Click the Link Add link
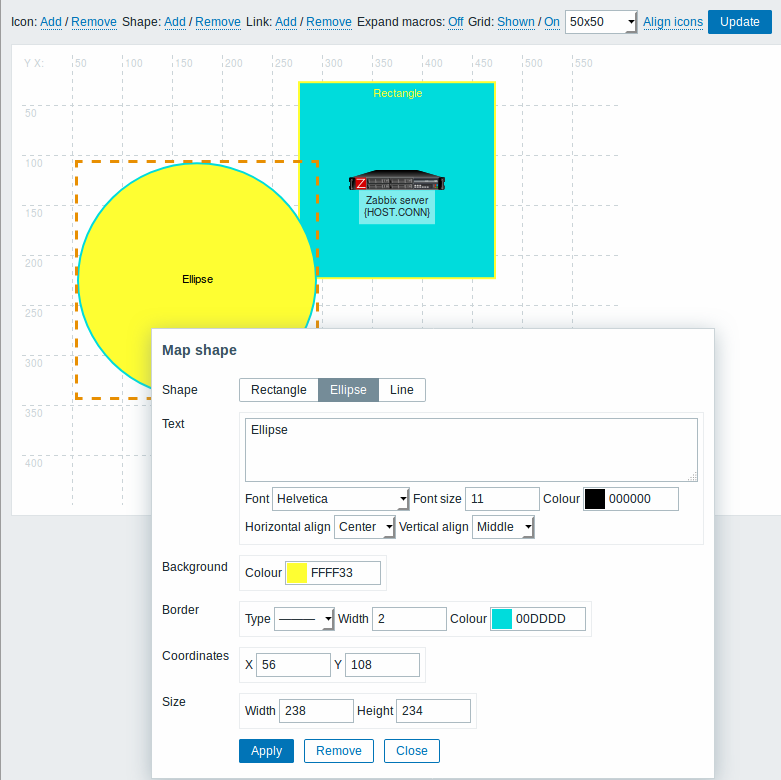781x780 pixels. point(286,22)
